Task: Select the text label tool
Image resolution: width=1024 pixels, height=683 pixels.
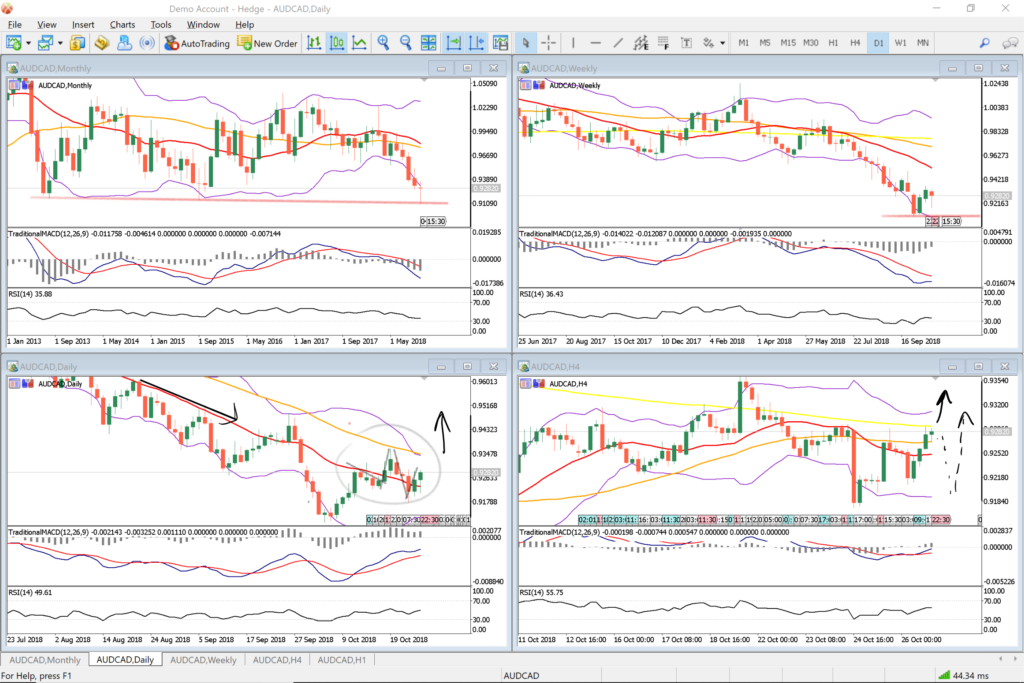Action: [687, 43]
